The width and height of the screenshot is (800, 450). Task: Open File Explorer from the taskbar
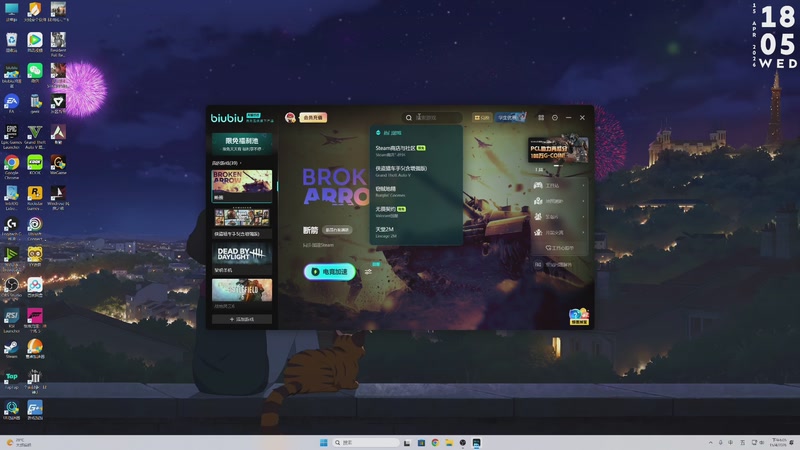[448, 443]
